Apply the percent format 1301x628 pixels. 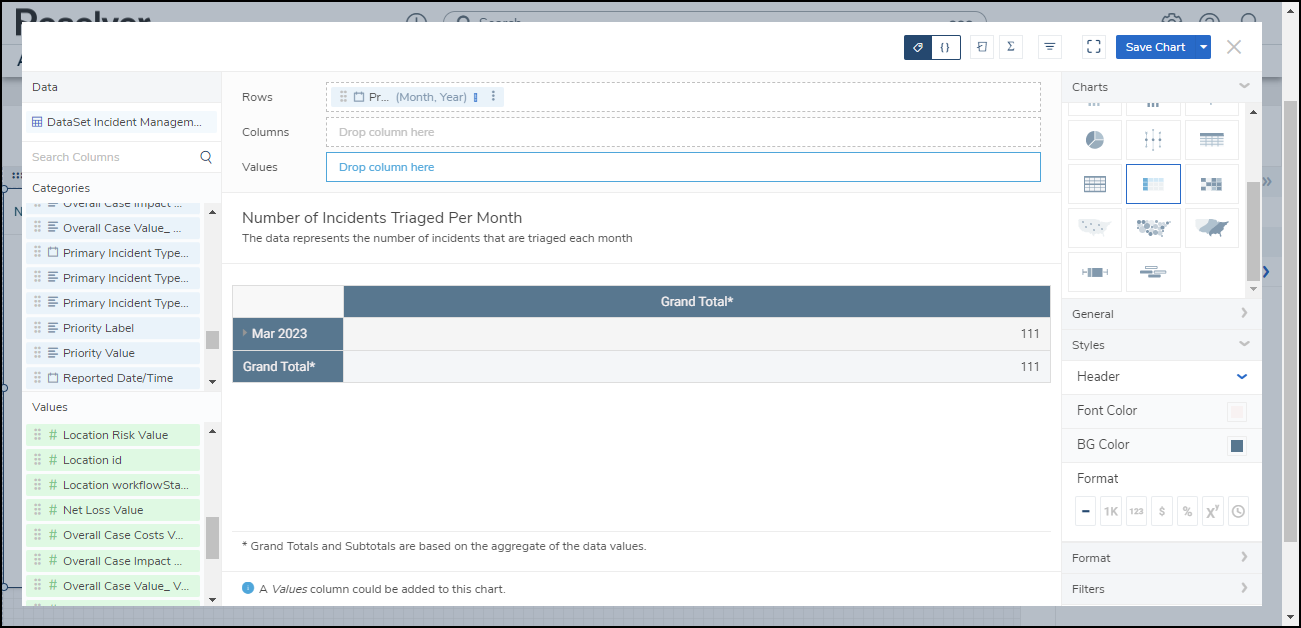tap(1187, 511)
